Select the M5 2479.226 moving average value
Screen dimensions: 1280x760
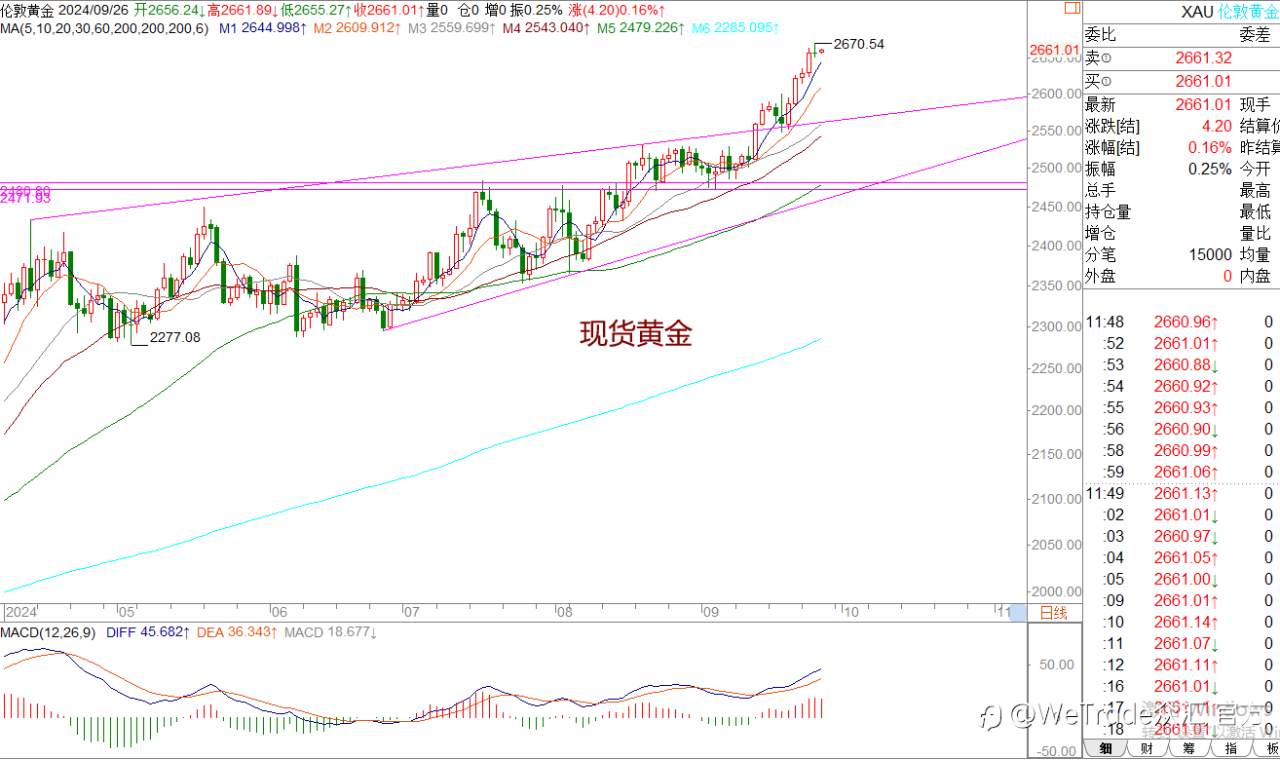(640, 29)
